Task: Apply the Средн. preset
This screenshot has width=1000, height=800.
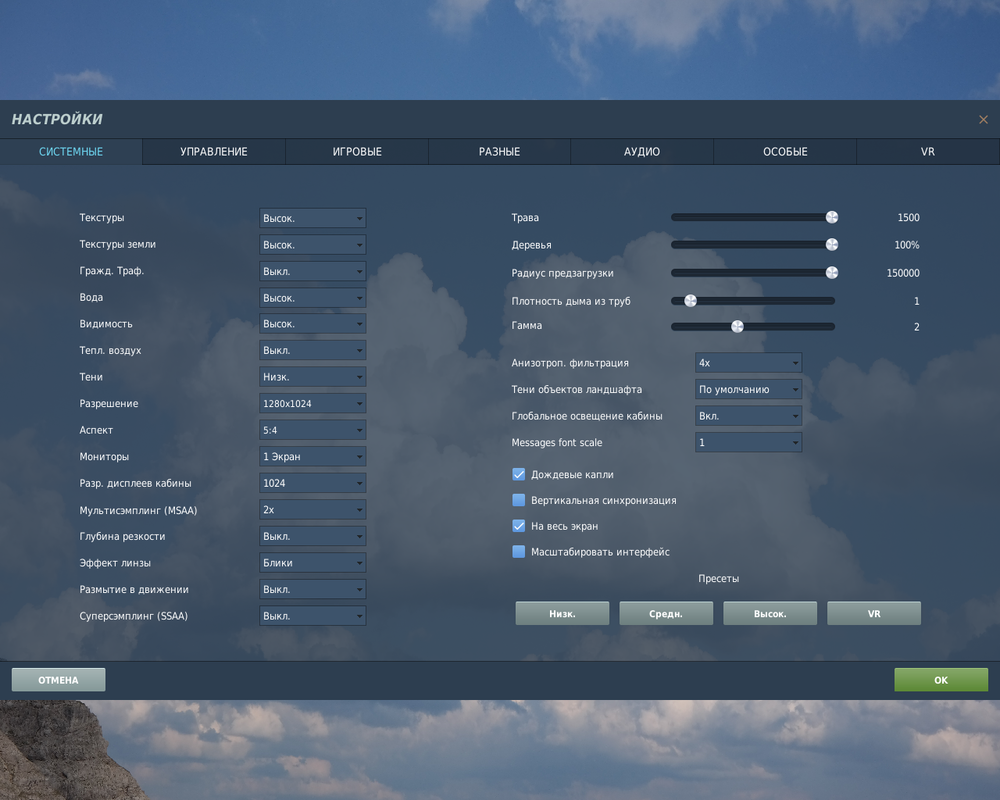Action: pos(666,614)
